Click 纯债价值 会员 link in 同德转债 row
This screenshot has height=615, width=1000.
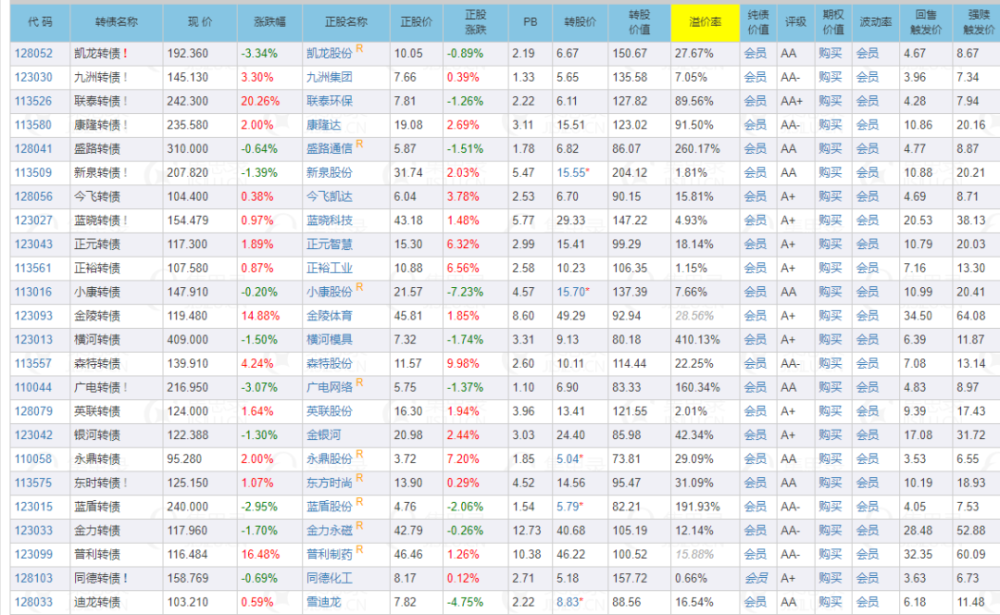755,579
